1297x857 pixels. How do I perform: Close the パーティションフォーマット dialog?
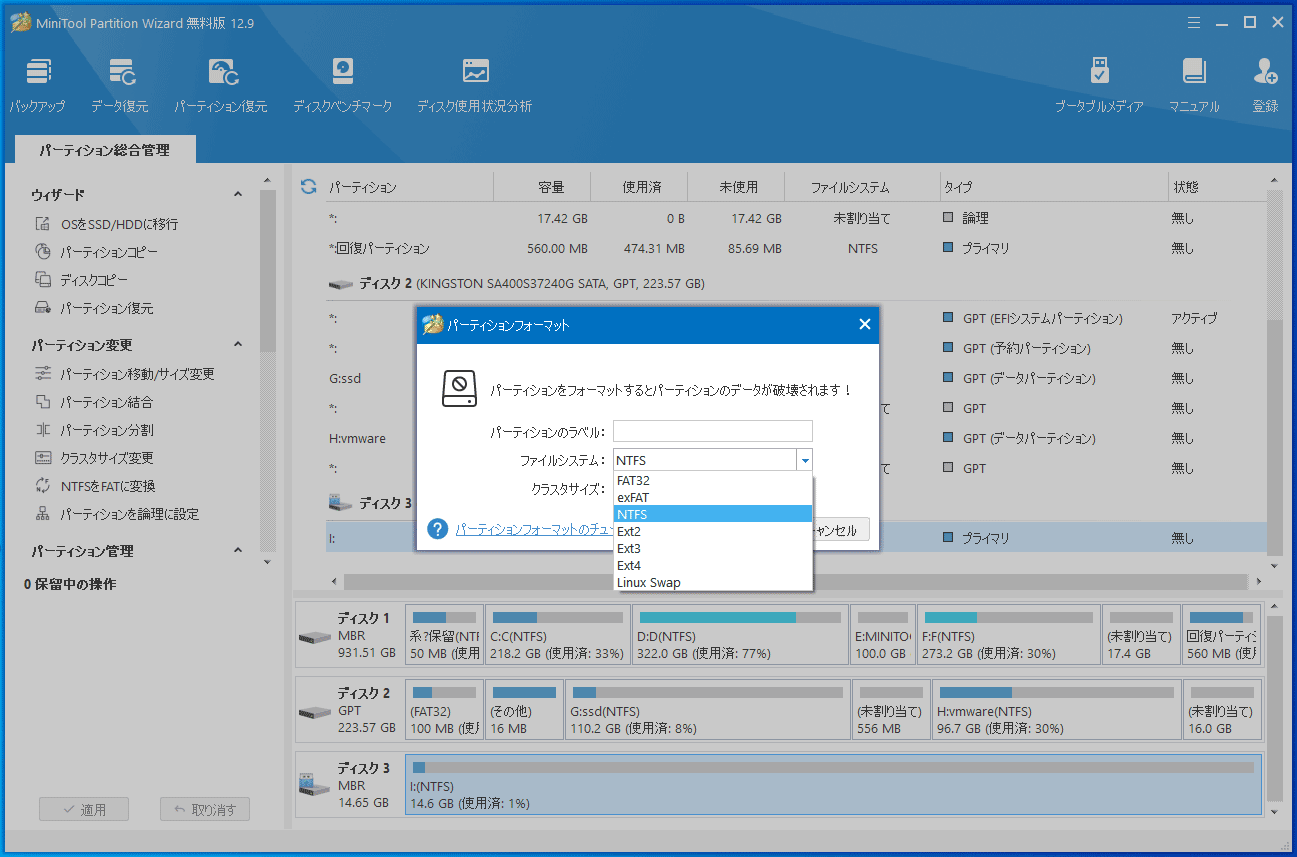click(865, 324)
